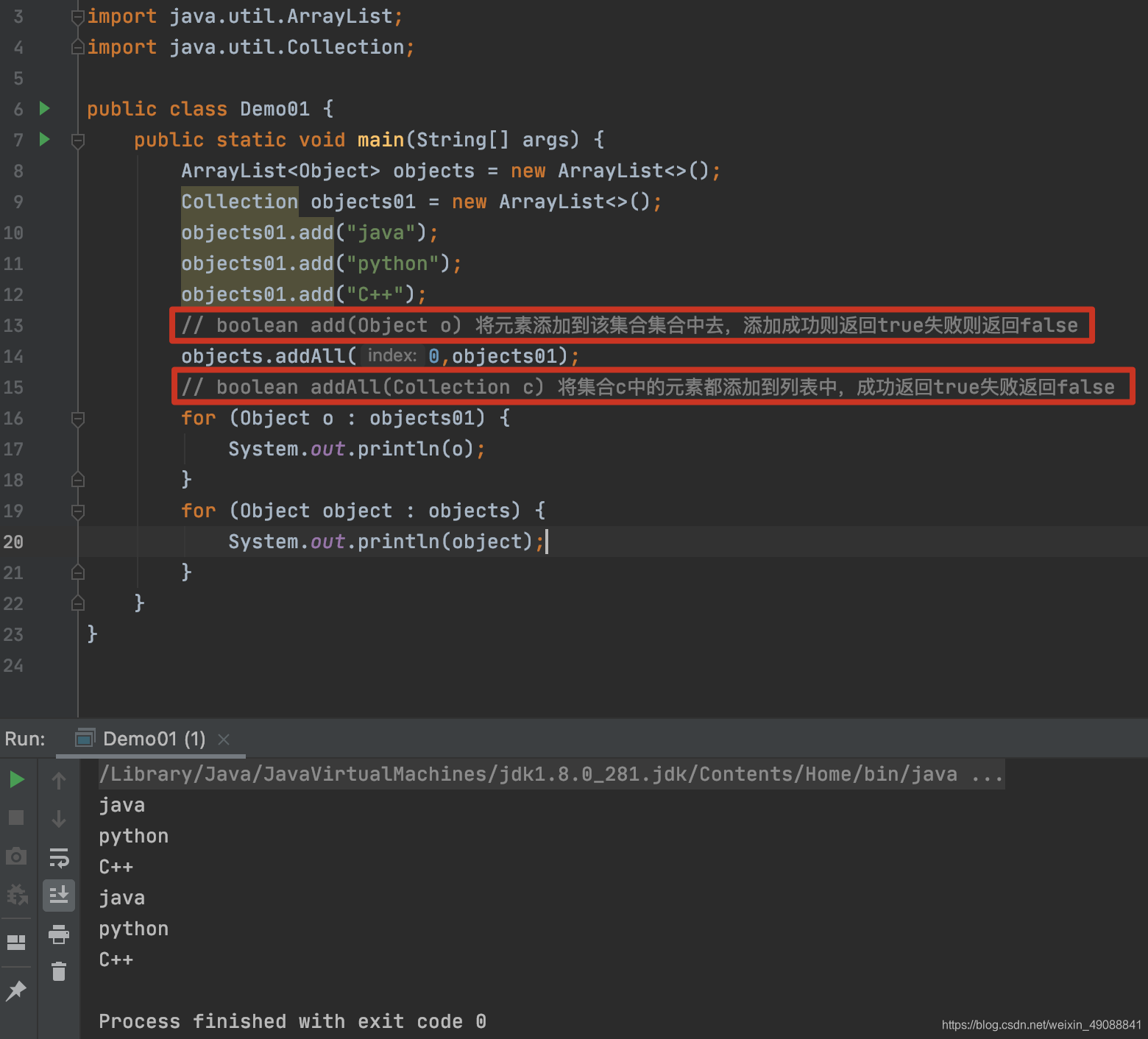Click line number 13 in gutter
The image size is (1148, 1039).
(13, 325)
